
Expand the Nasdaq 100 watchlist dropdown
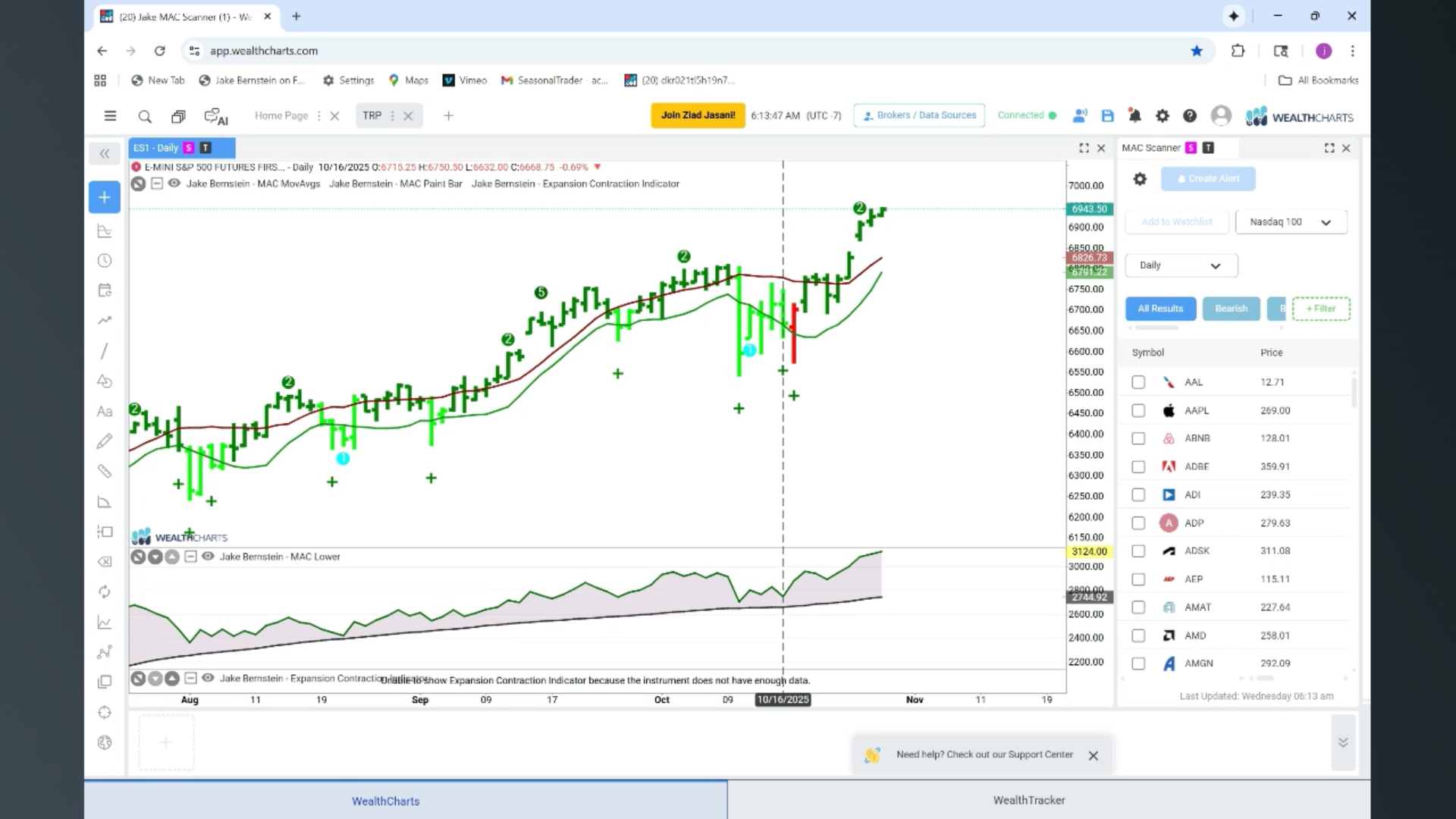click(x=1291, y=222)
